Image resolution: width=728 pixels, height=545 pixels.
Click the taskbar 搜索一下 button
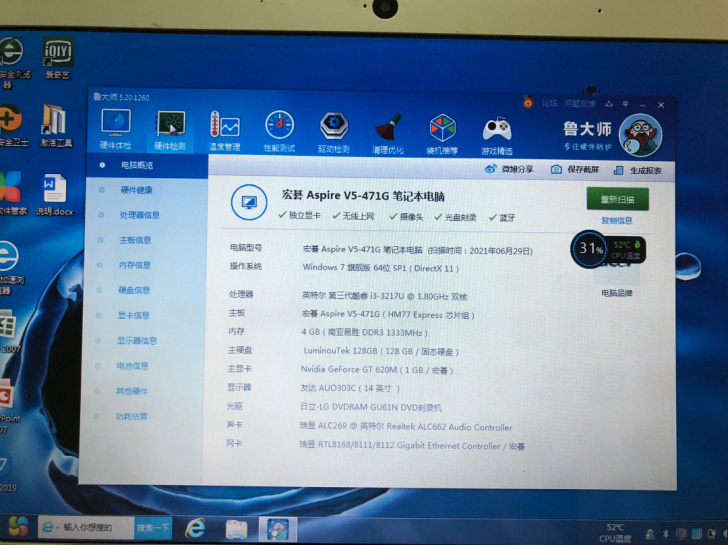[x=153, y=527]
